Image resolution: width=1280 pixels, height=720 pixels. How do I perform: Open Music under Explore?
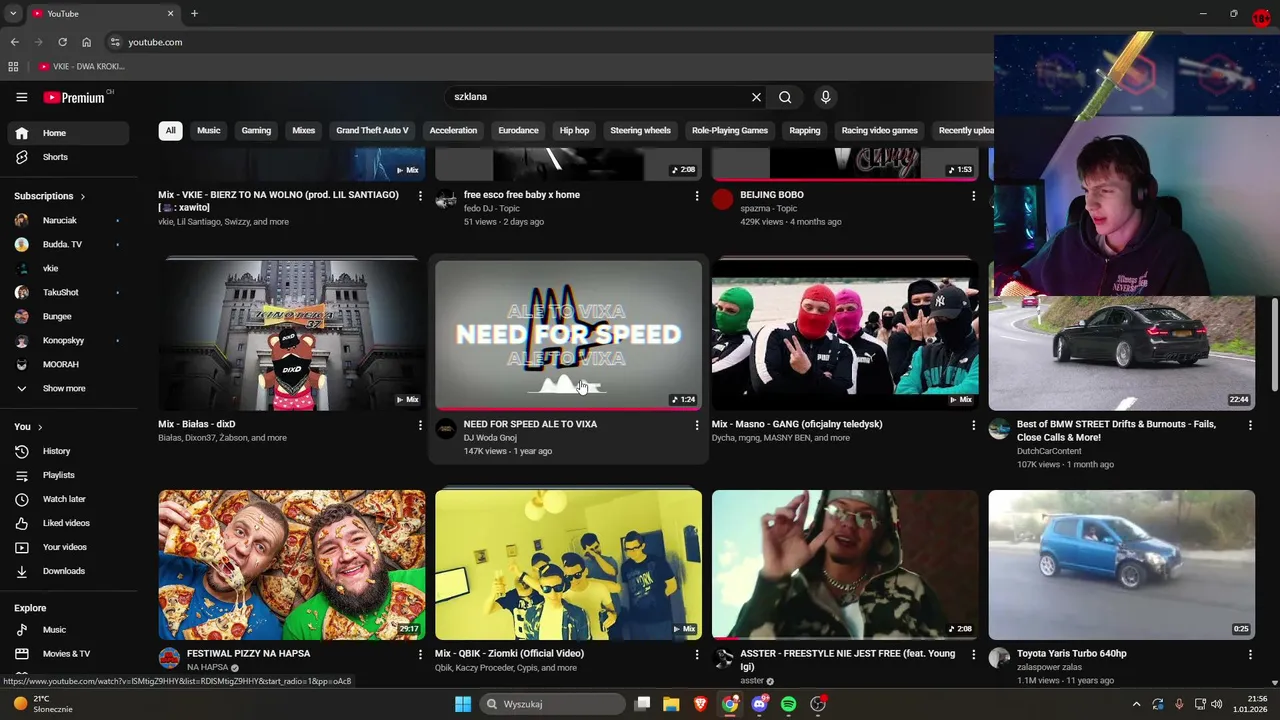pyautogui.click(x=68, y=630)
